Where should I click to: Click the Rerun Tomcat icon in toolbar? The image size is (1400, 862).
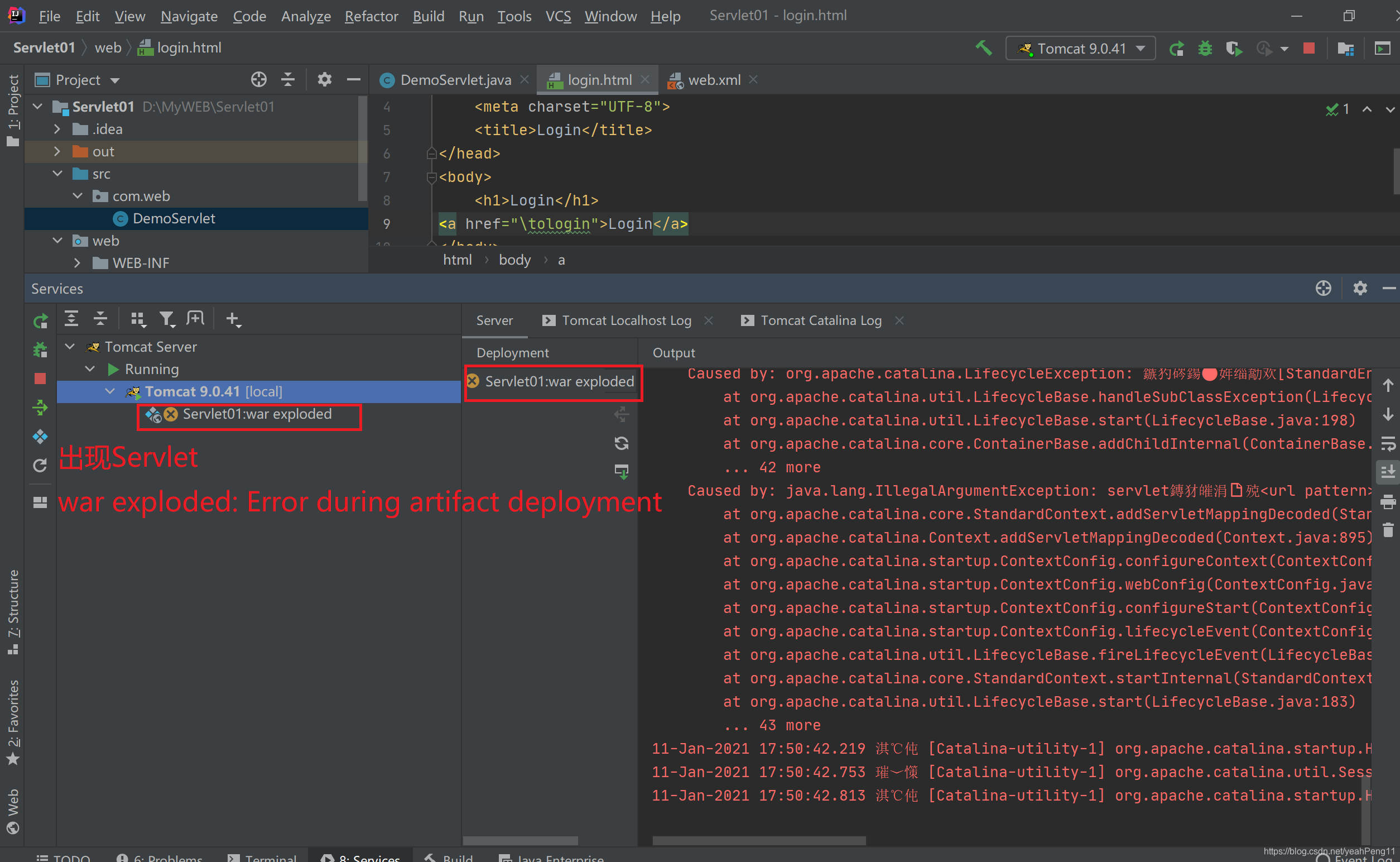(x=1176, y=49)
